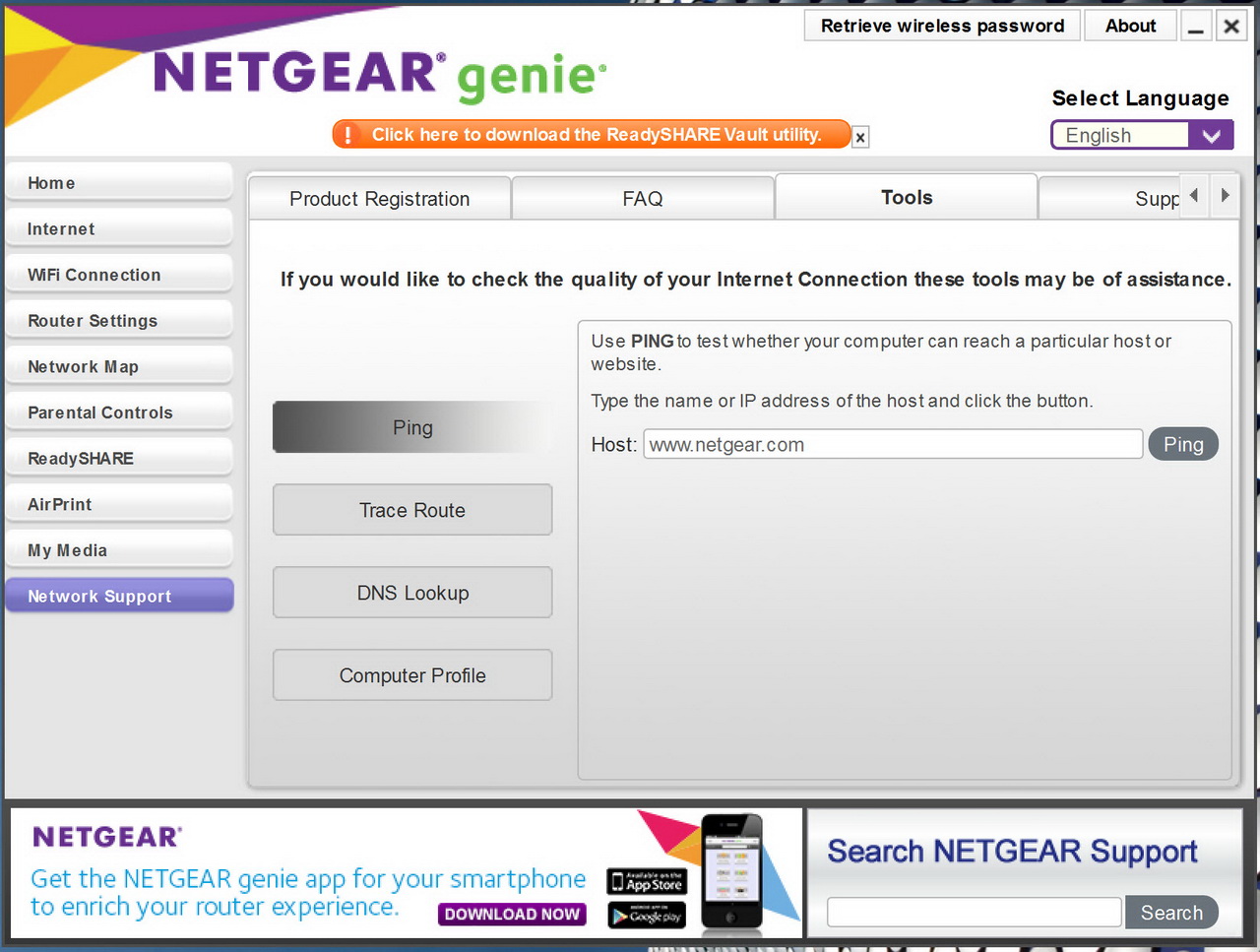Screen dimensions: 1260x952
Task: Open the Select Language dropdown arrow
Action: pos(1211,136)
